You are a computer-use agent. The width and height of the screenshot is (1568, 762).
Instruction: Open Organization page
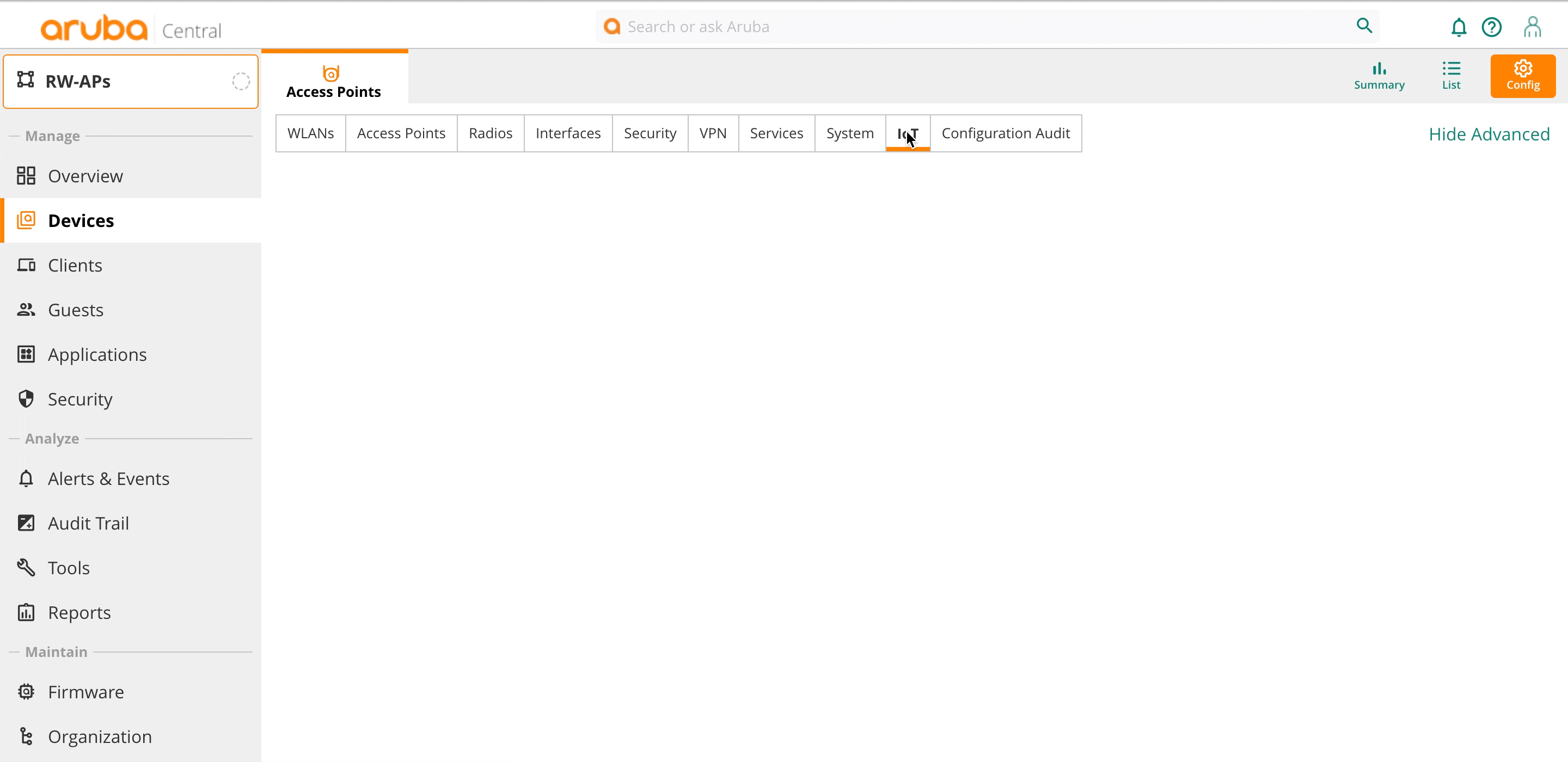click(x=131, y=736)
